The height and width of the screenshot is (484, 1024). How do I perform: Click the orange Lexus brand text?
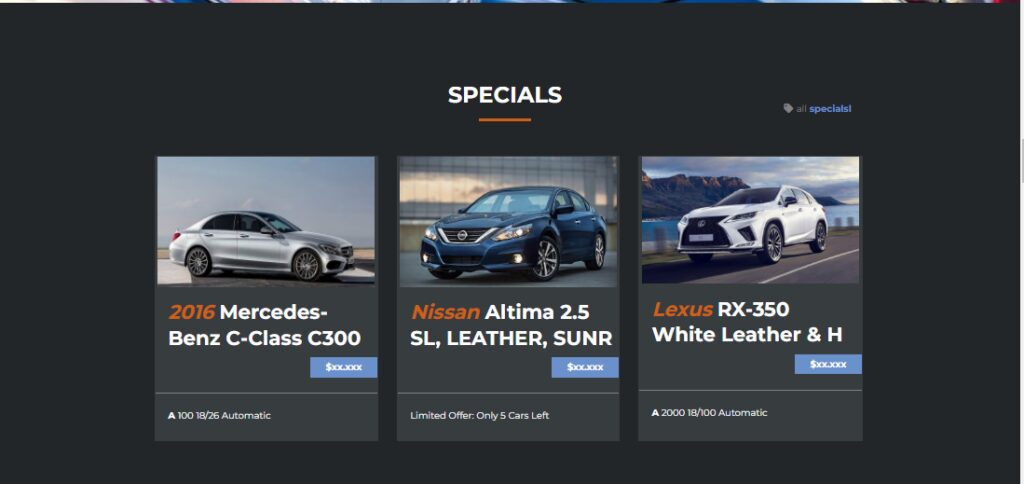click(x=683, y=309)
